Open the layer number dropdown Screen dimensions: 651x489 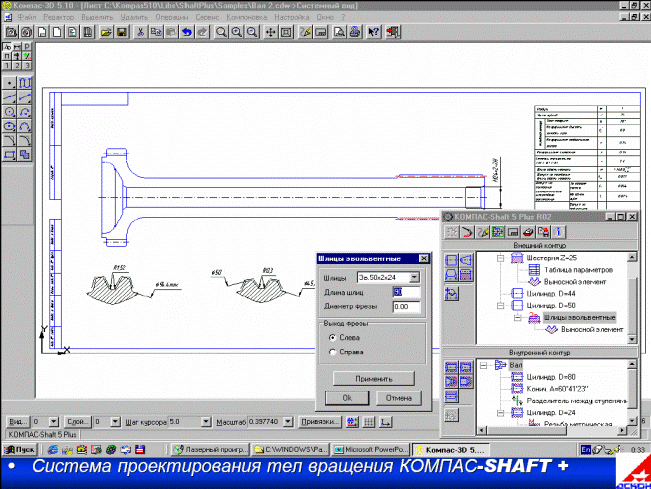coord(115,422)
